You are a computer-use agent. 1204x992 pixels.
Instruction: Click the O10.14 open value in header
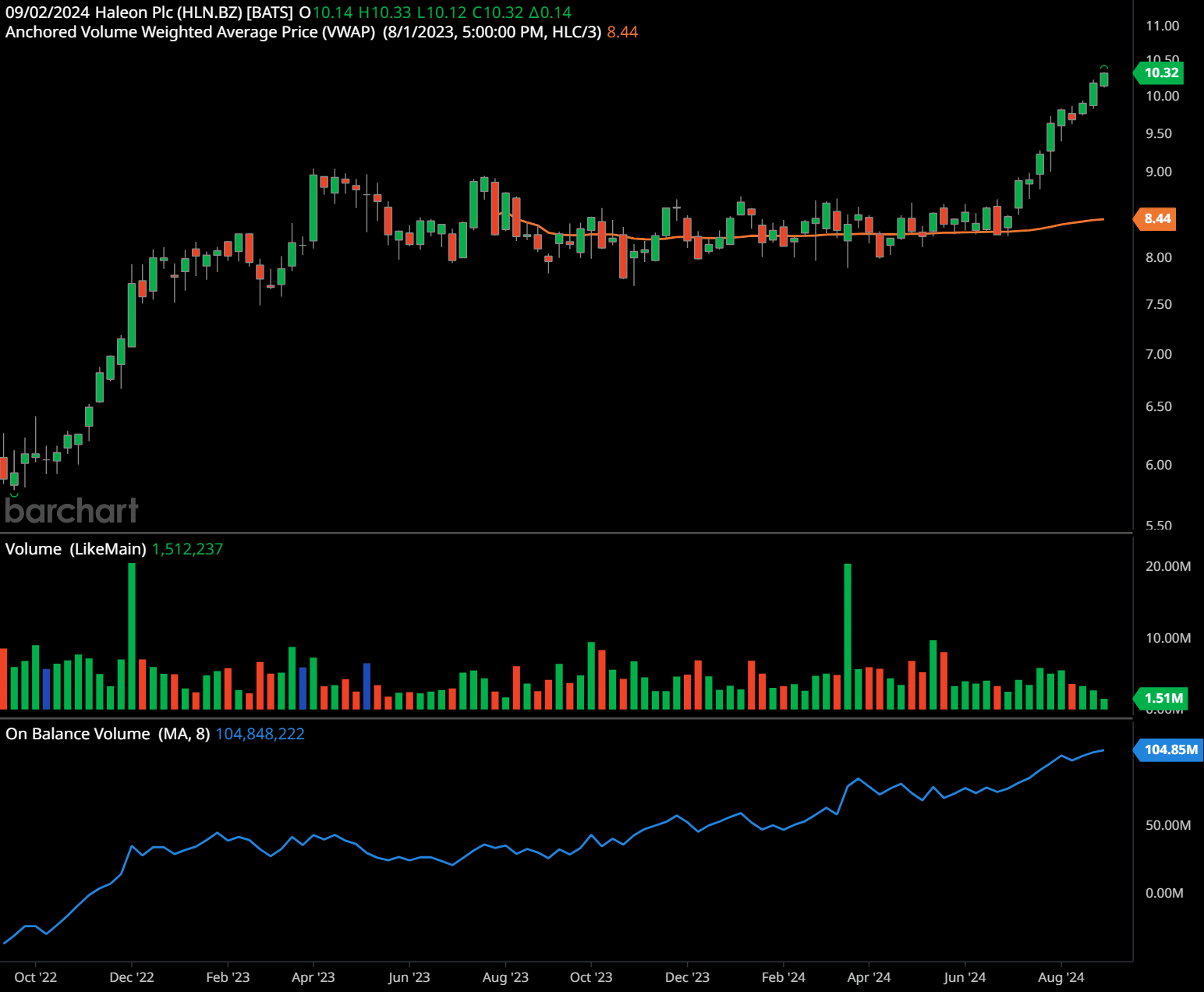[326, 12]
